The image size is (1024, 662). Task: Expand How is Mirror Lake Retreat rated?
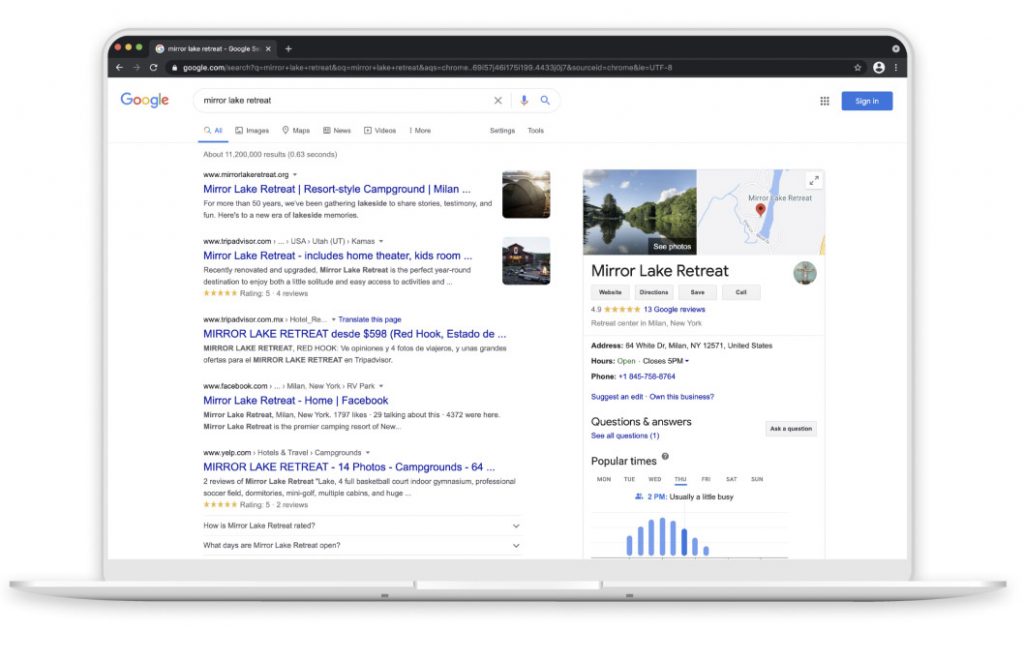(362, 526)
